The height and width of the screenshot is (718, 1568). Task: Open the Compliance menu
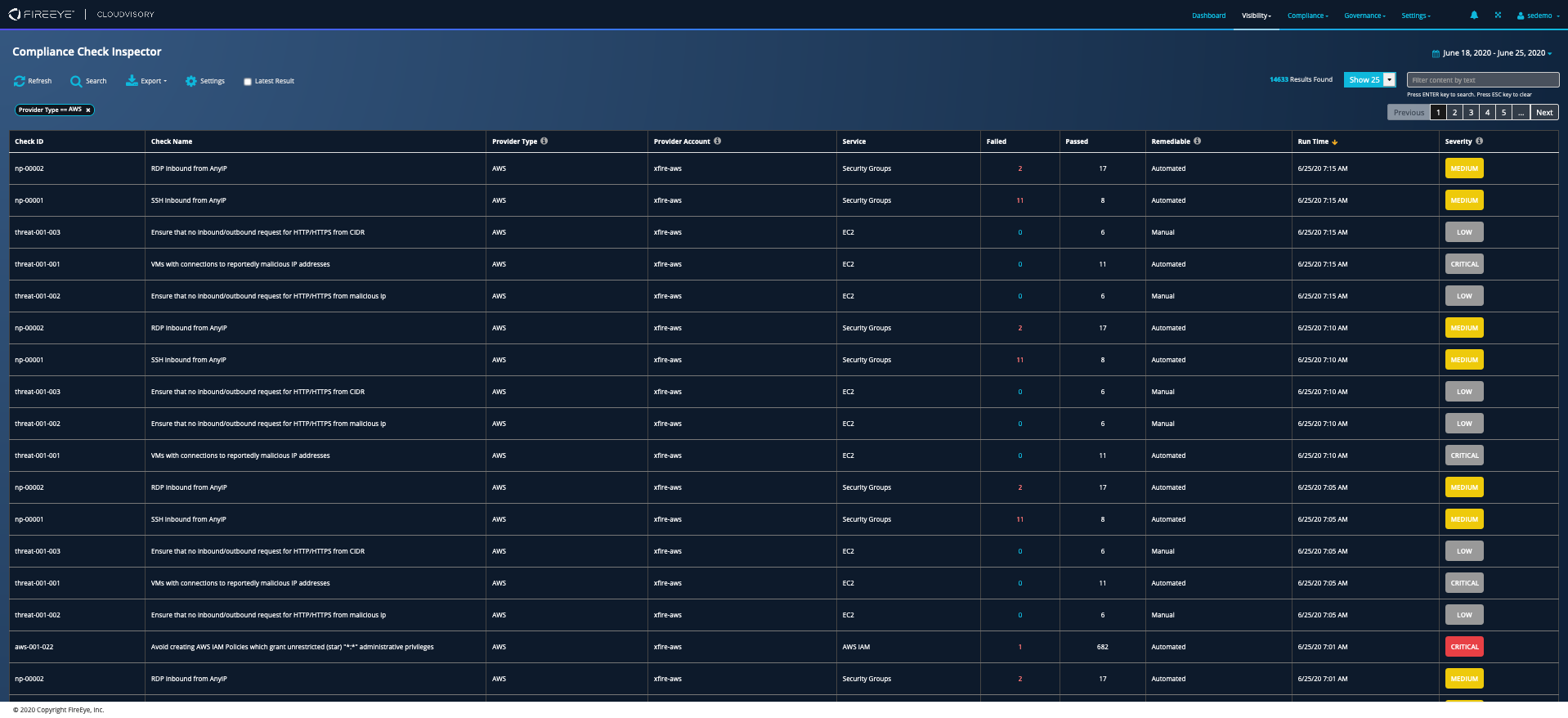click(x=1307, y=16)
